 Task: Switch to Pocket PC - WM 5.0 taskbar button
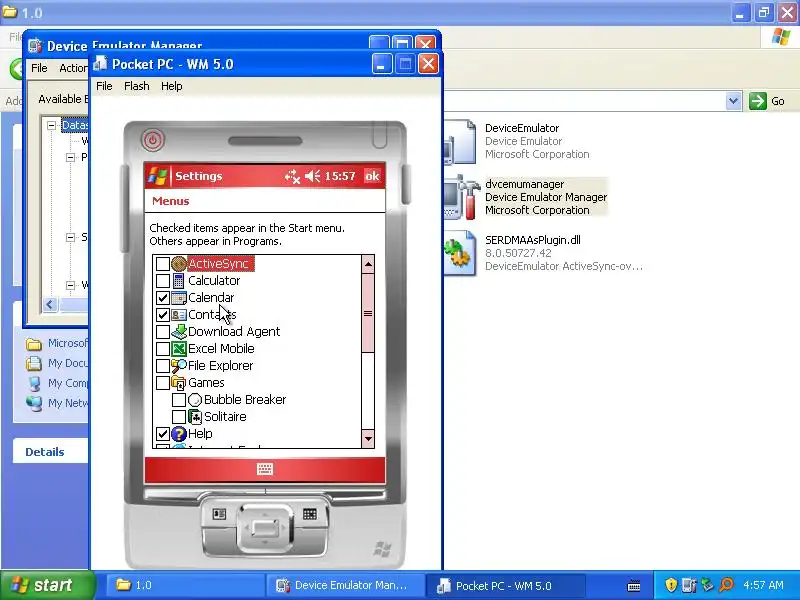(505, 585)
